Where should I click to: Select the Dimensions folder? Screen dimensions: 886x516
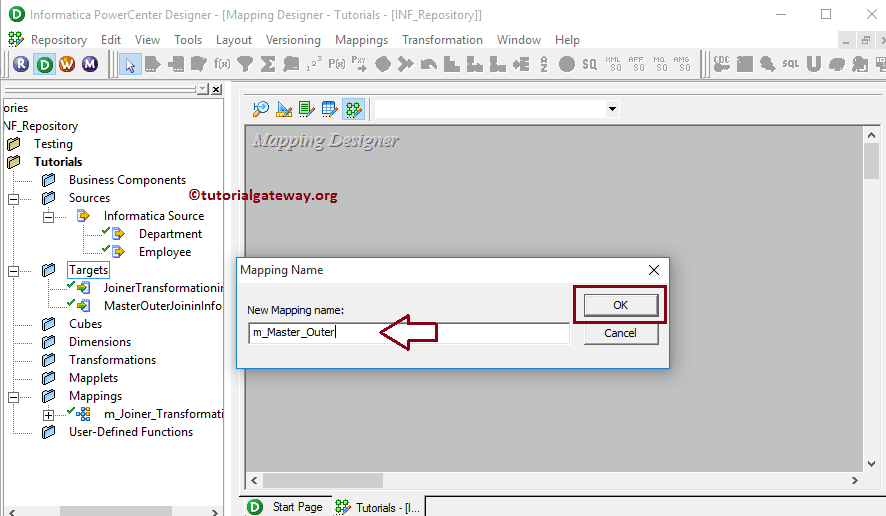[x=100, y=342]
